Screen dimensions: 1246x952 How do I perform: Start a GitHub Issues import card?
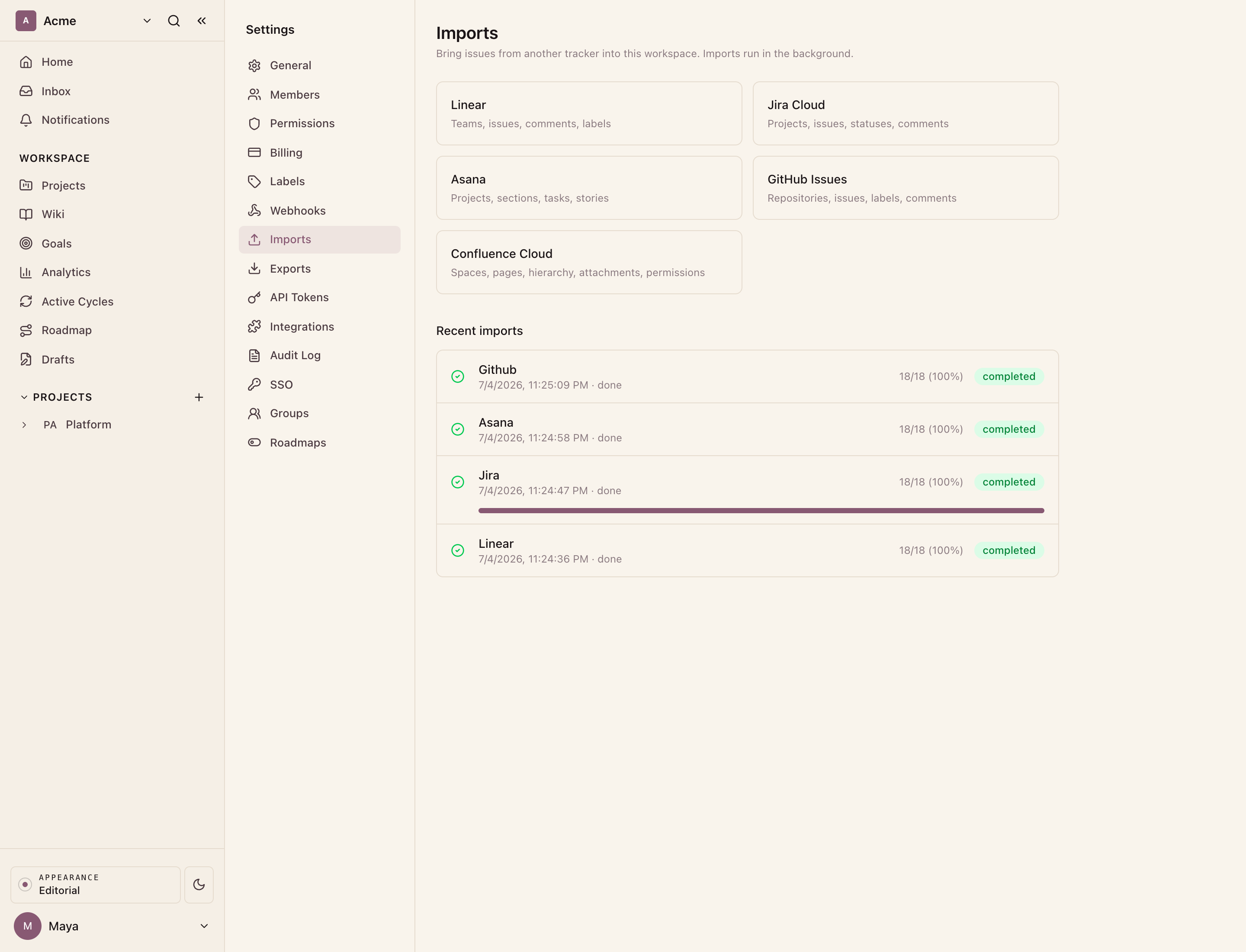pyautogui.click(x=906, y=187)
